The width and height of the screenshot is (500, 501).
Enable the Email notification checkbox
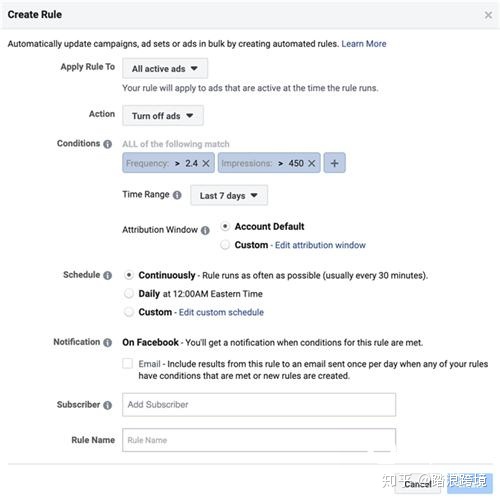[x=127, y=363]
